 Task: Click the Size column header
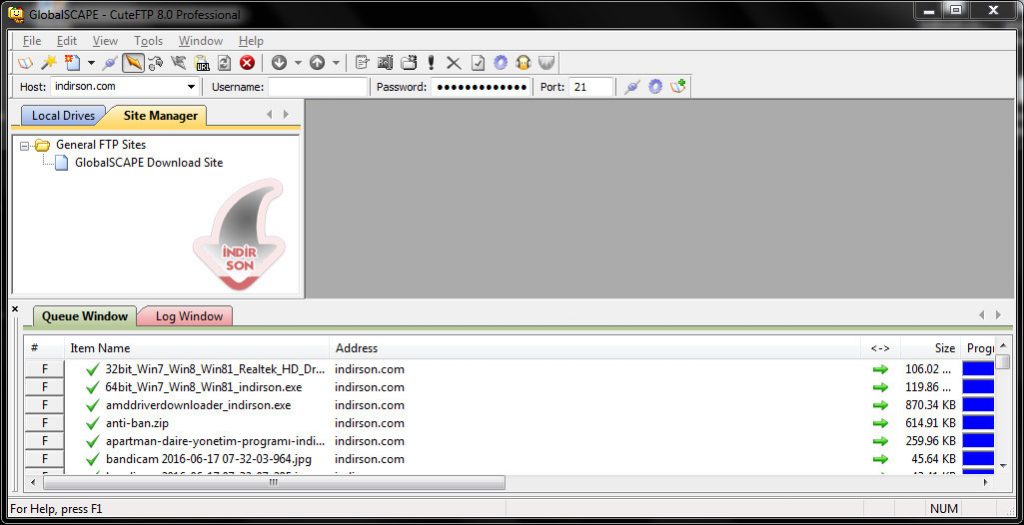(x=930, y=348)
